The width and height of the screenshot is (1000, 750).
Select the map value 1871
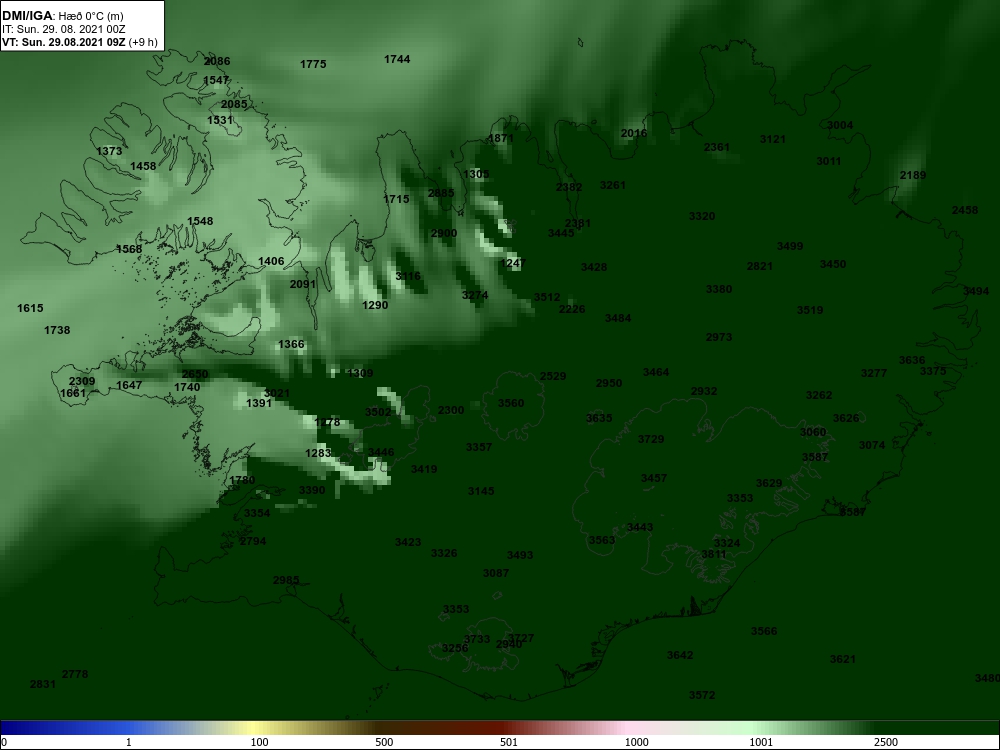(x=501, y=138)
